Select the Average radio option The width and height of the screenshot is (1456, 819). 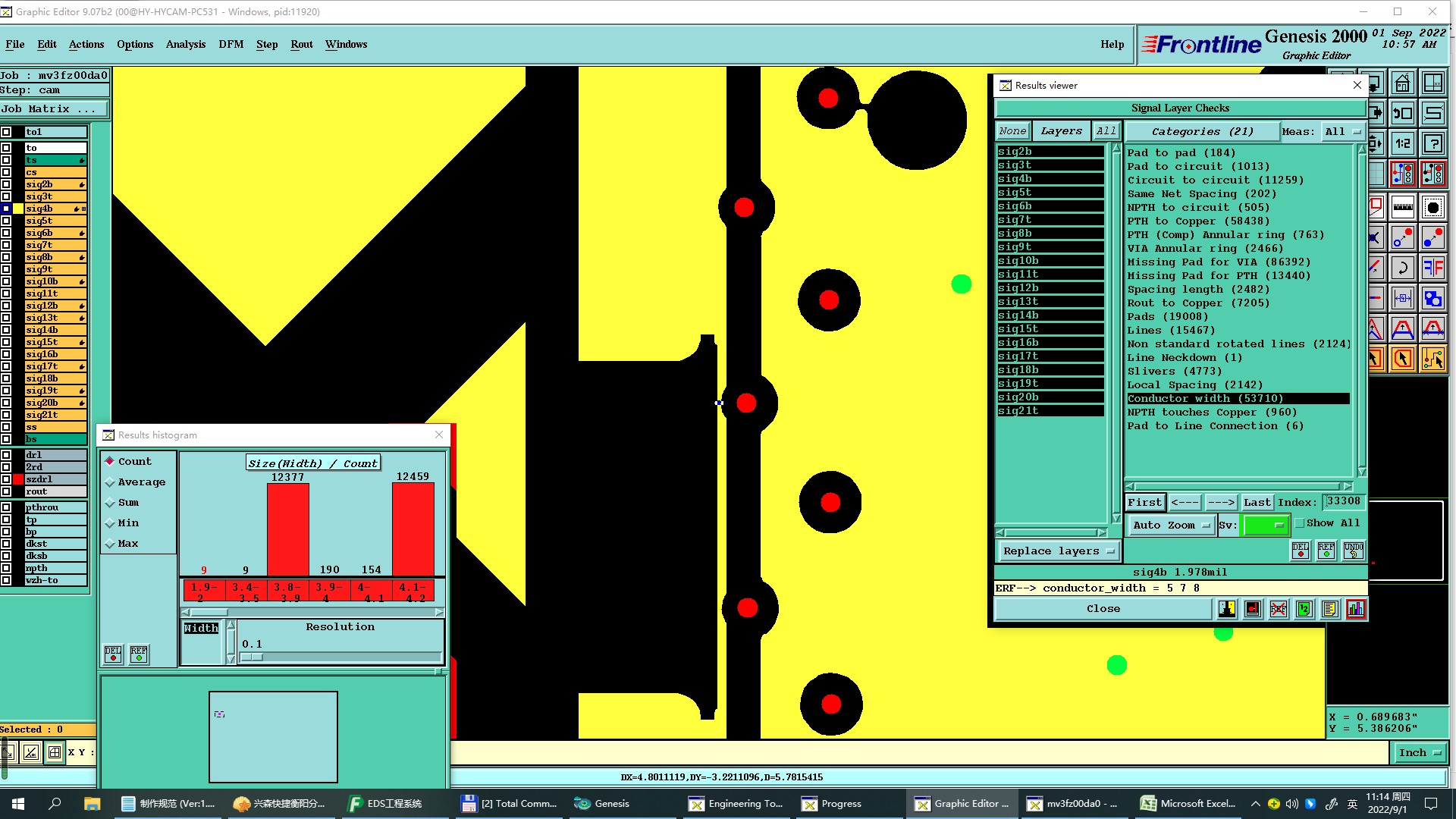pyautogui.click(x=110, y=482)
